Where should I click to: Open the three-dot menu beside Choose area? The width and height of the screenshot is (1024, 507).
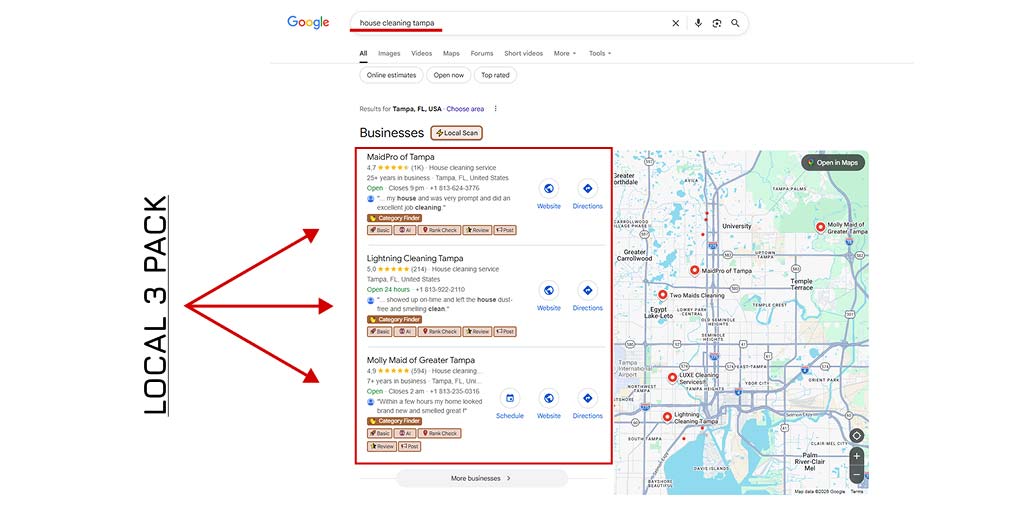[x=496, y=109]
